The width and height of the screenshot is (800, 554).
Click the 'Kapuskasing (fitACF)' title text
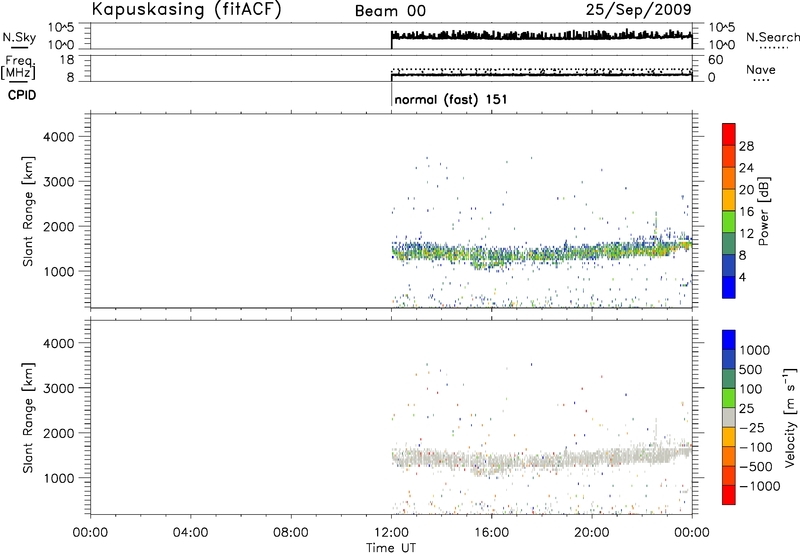click(x=186, y=9)
